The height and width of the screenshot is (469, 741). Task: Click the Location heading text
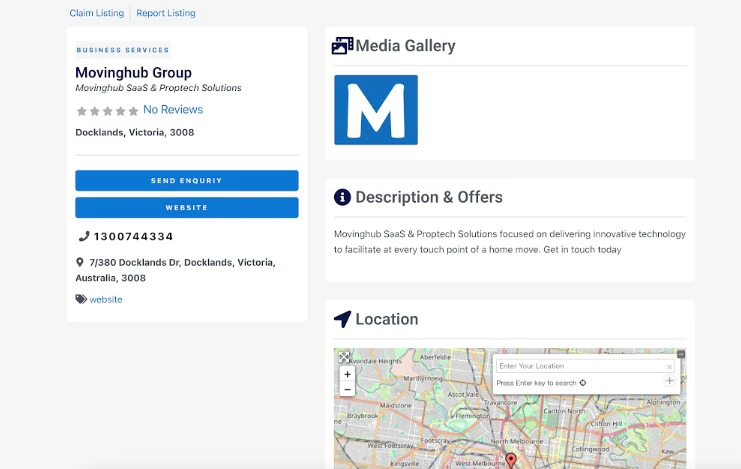(x=387, y=319)
